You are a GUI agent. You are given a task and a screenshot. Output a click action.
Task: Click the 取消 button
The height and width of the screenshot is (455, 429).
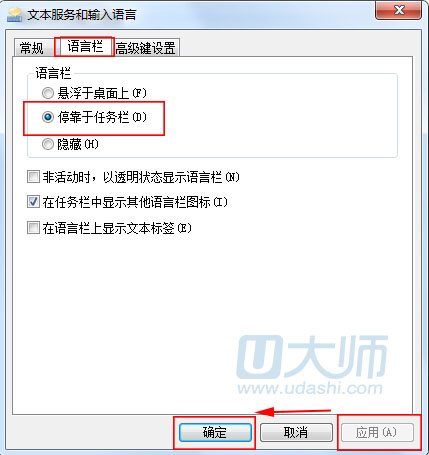[296, 433]
